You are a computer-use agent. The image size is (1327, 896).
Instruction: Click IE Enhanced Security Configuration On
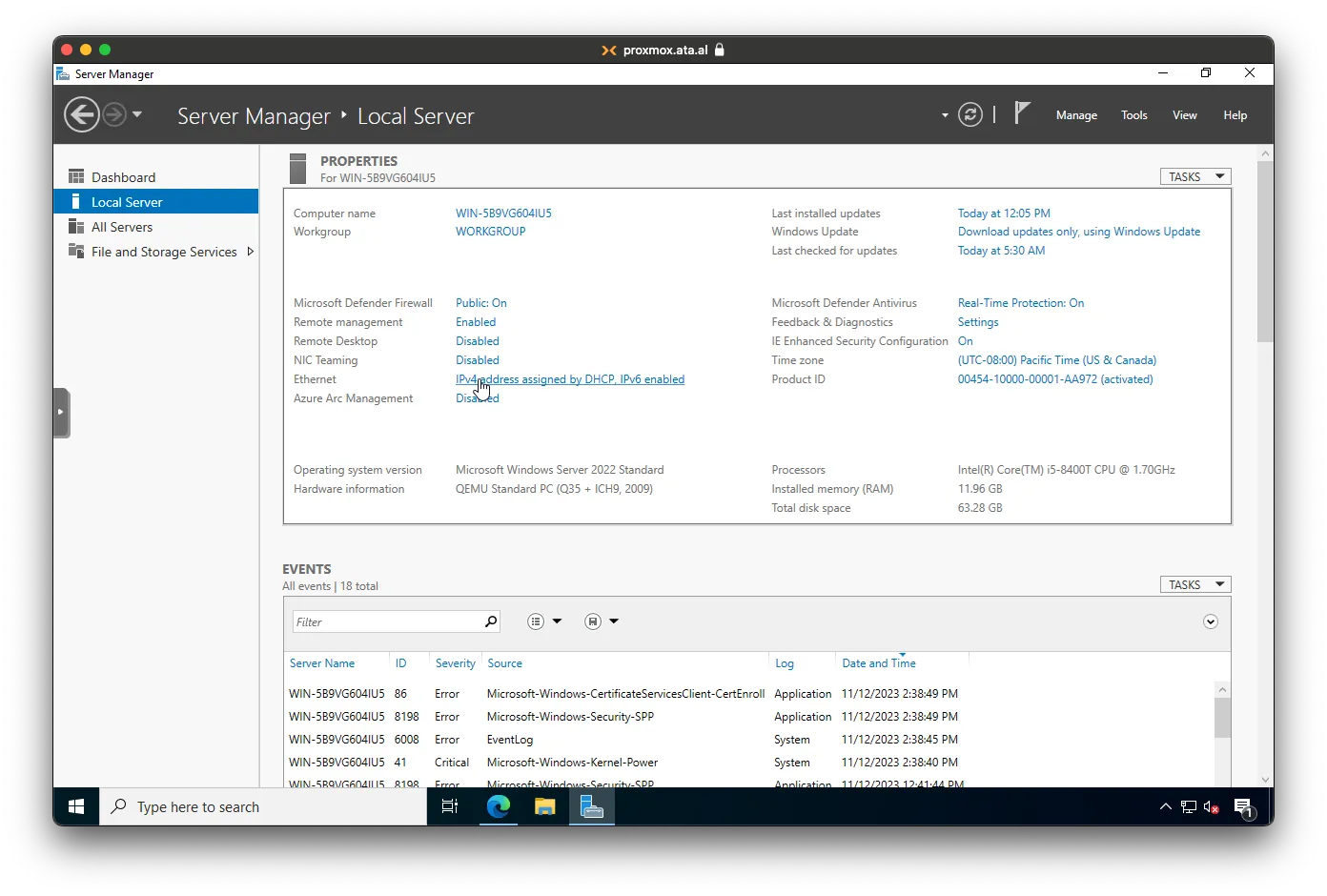[x=966, y=341]
